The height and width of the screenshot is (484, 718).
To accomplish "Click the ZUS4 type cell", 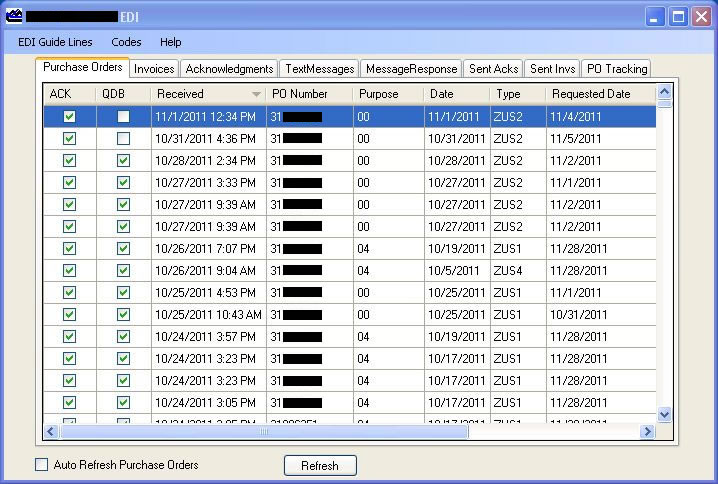I will 518,270.
